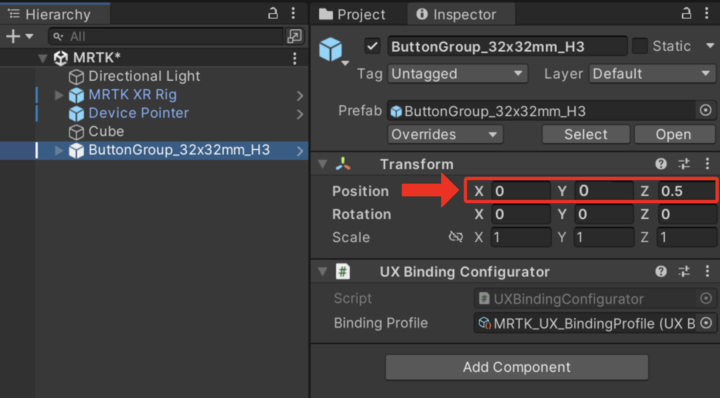Expand ButtonGroup_32x32mm_H3 children

click(59, 150)
